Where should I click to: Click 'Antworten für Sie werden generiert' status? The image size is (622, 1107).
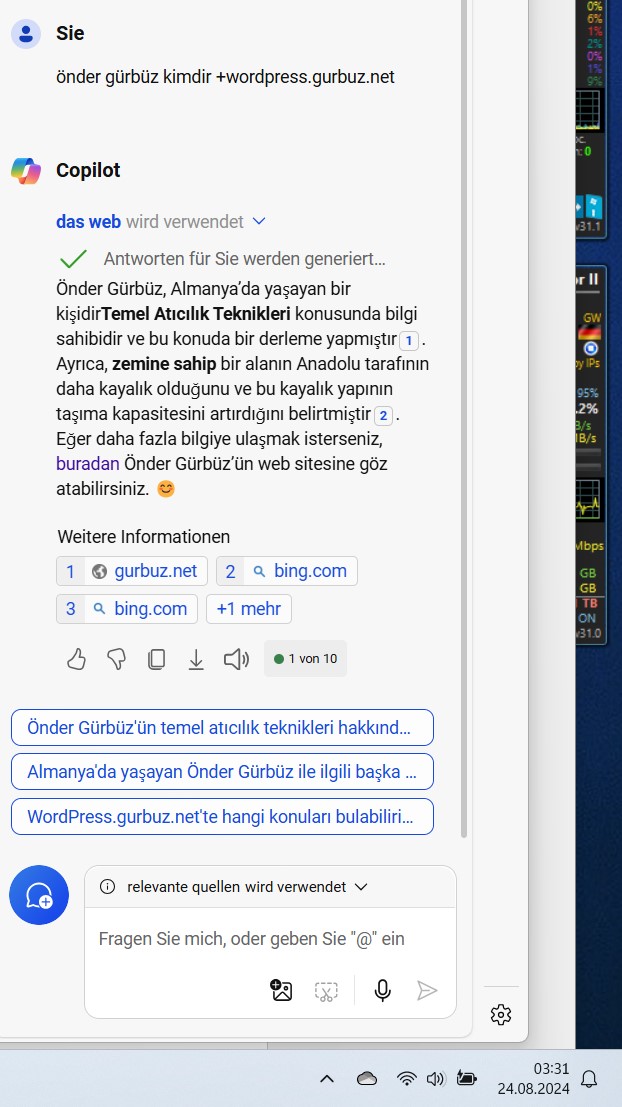pos(244,259)
